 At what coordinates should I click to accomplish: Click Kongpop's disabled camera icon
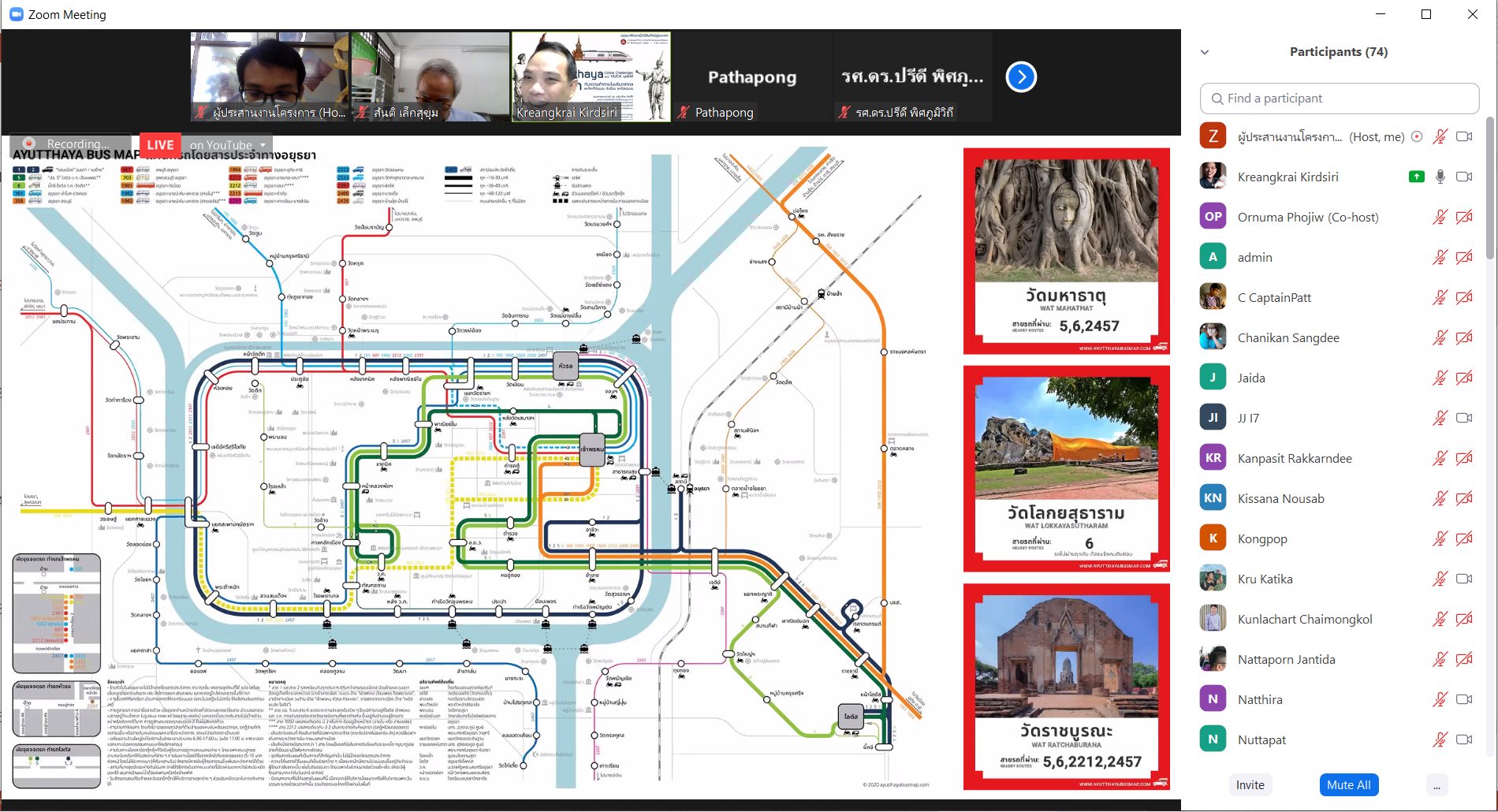(x=1464, y=538)
